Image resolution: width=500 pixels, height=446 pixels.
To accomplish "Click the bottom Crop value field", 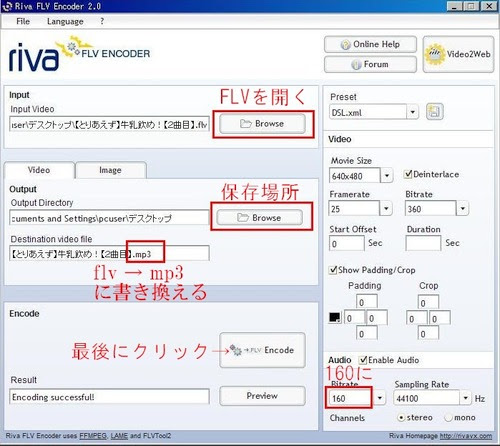I will (428, 333).
